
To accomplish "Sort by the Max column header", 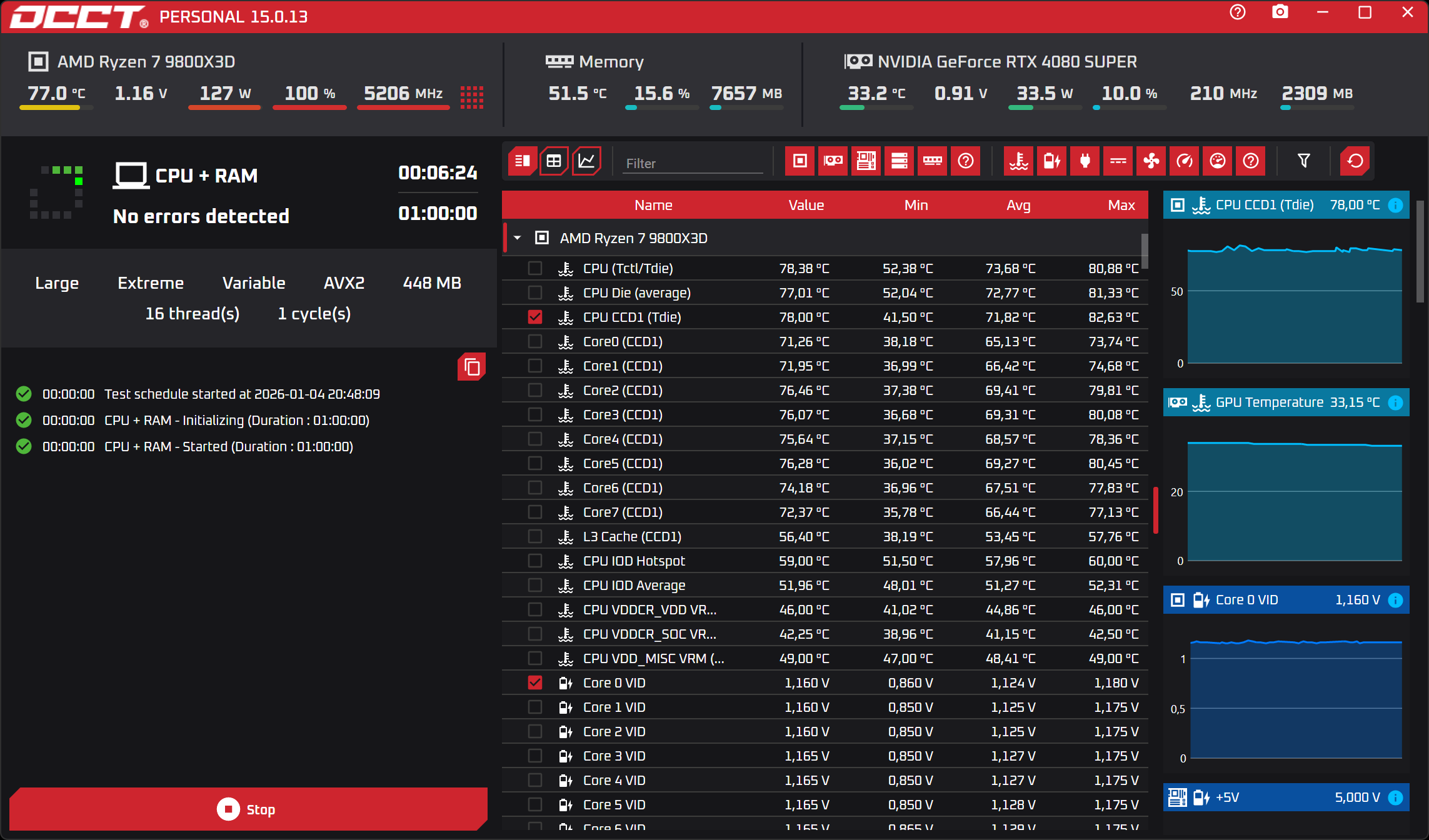I will [x=1121, y=206].
